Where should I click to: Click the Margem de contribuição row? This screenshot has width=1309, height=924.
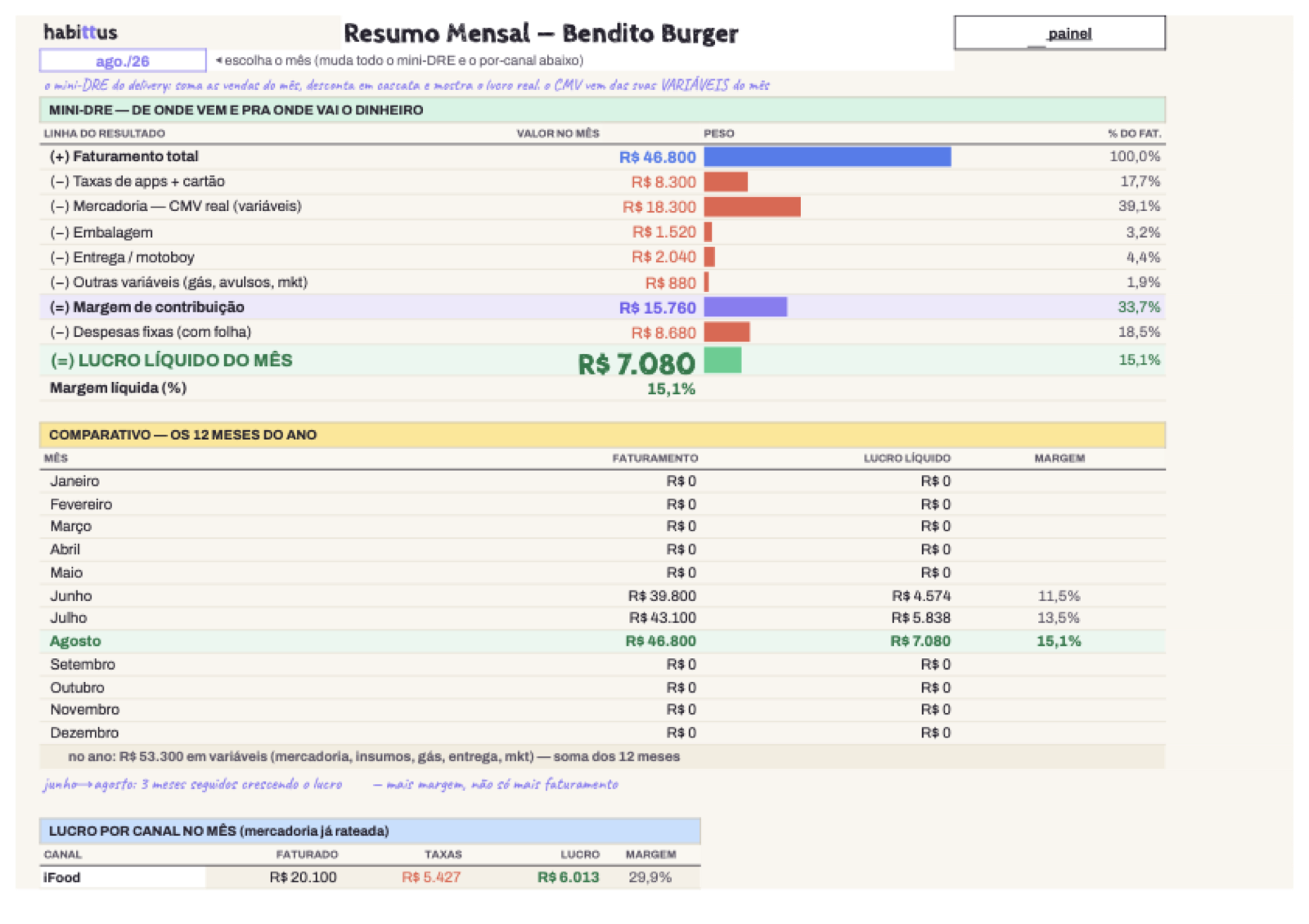(x=602, y=307)
